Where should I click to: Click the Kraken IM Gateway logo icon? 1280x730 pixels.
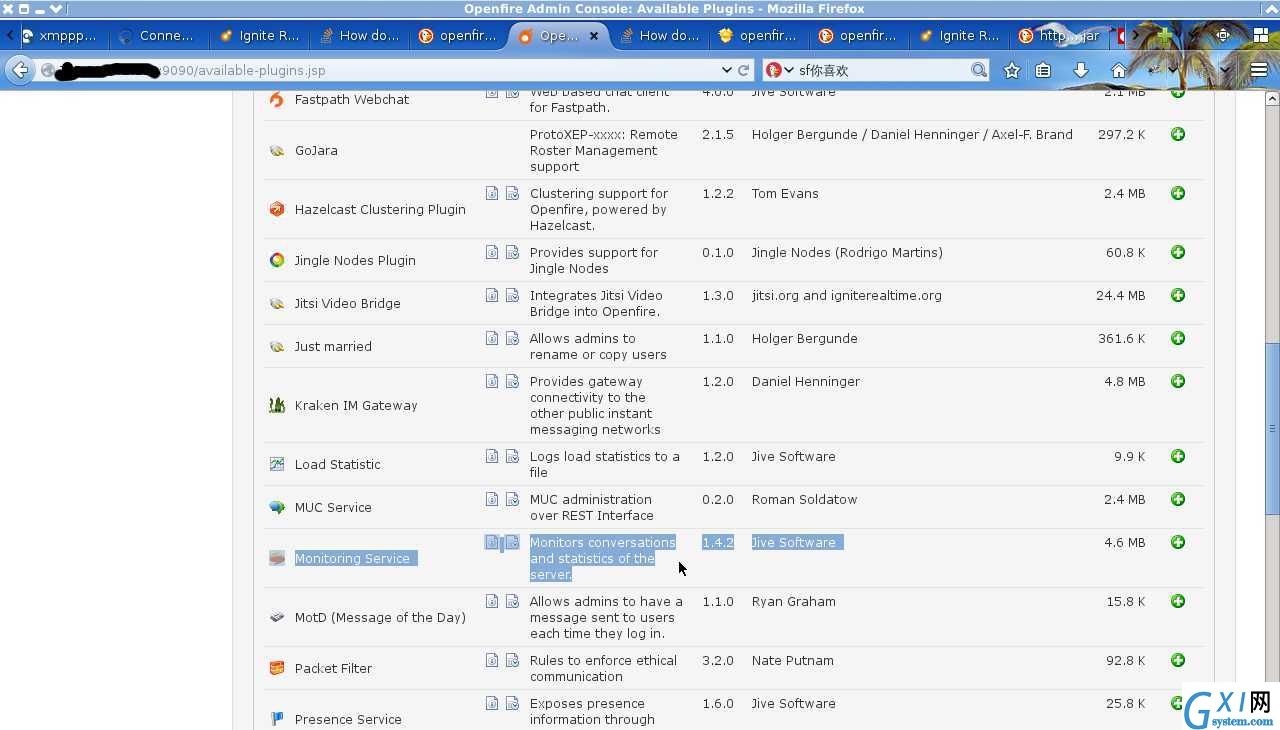tap(277, 405)
